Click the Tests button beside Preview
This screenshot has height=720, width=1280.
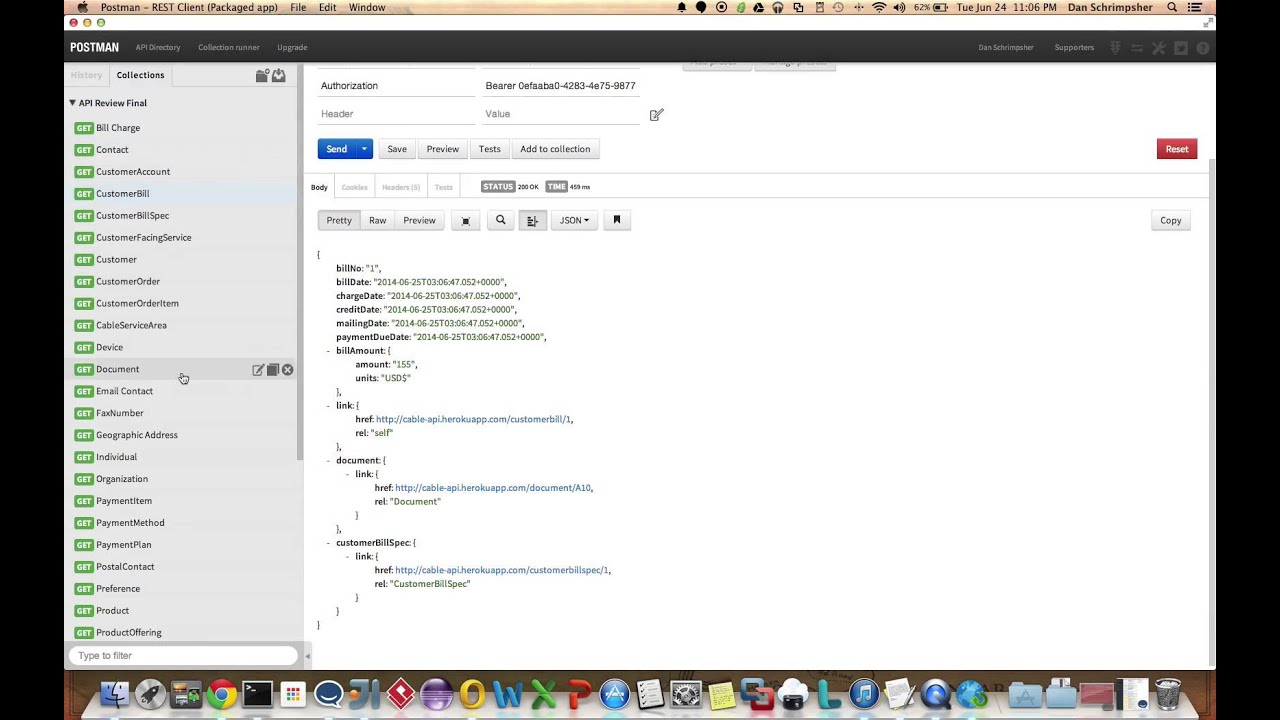pyautogui.click(x=489, y=149)
